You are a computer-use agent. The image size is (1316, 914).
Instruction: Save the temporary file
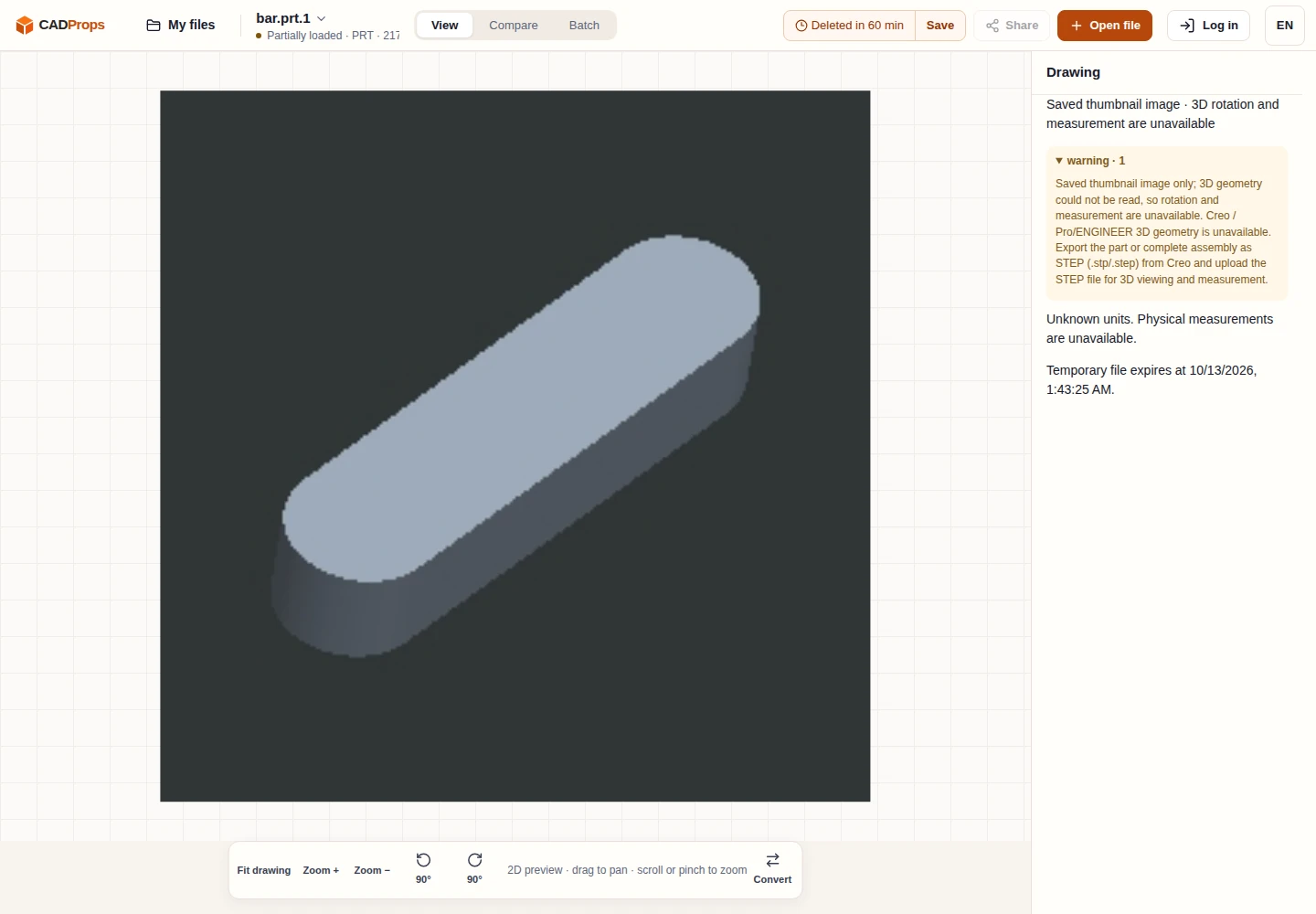click(x=940, y=26)
